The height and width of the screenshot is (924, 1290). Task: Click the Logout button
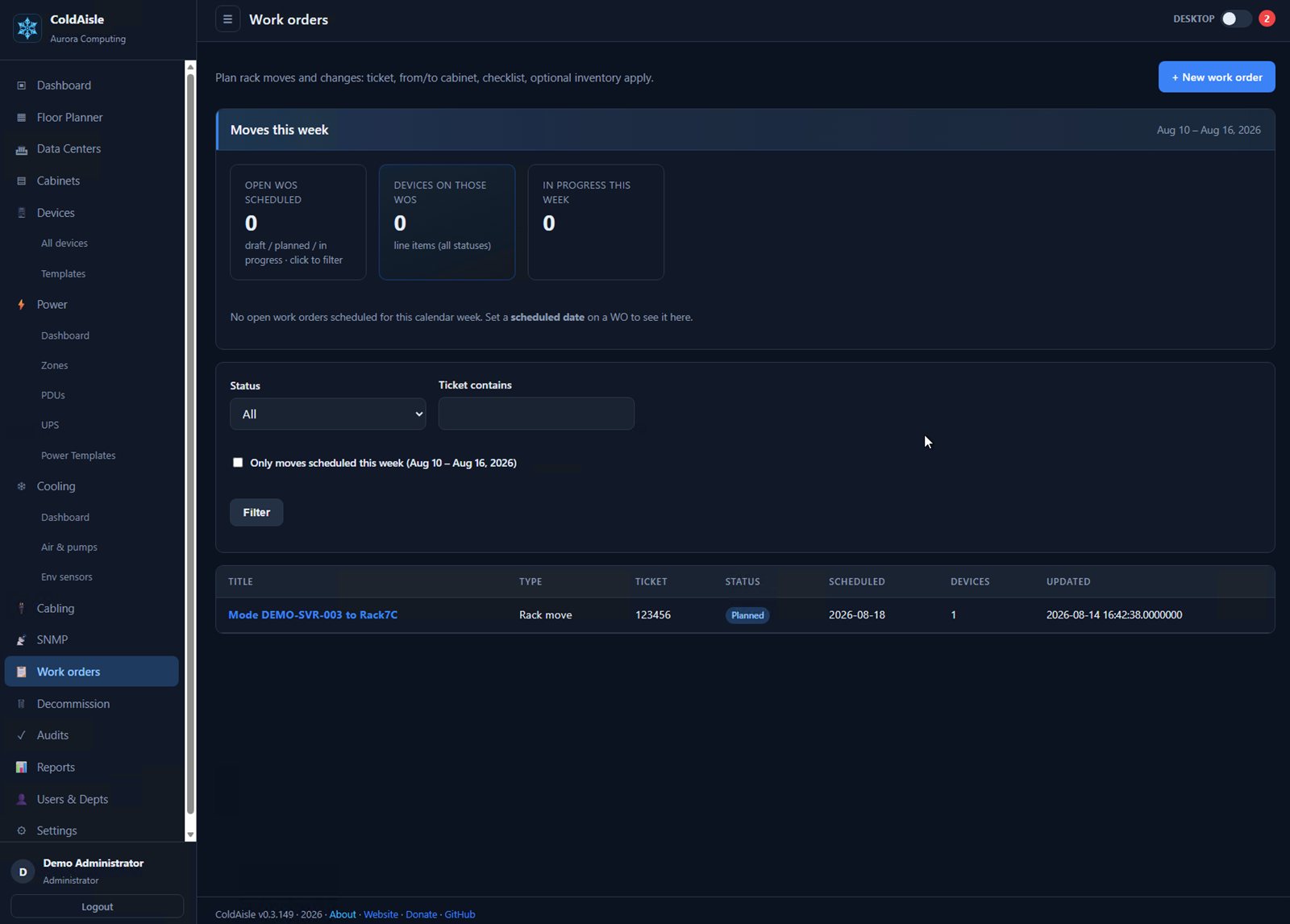click(98, 907)
